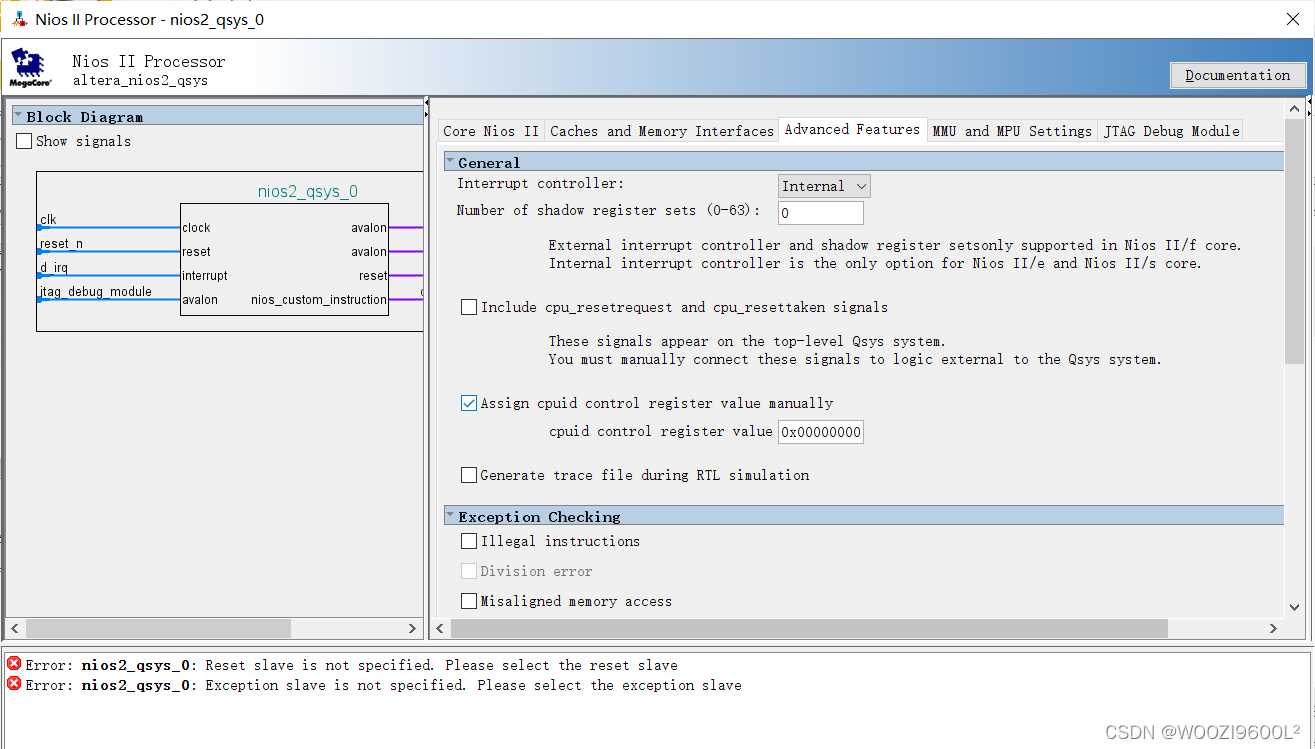Click block diagram horizontal scrollbar right arrow

tap(413, 628)
